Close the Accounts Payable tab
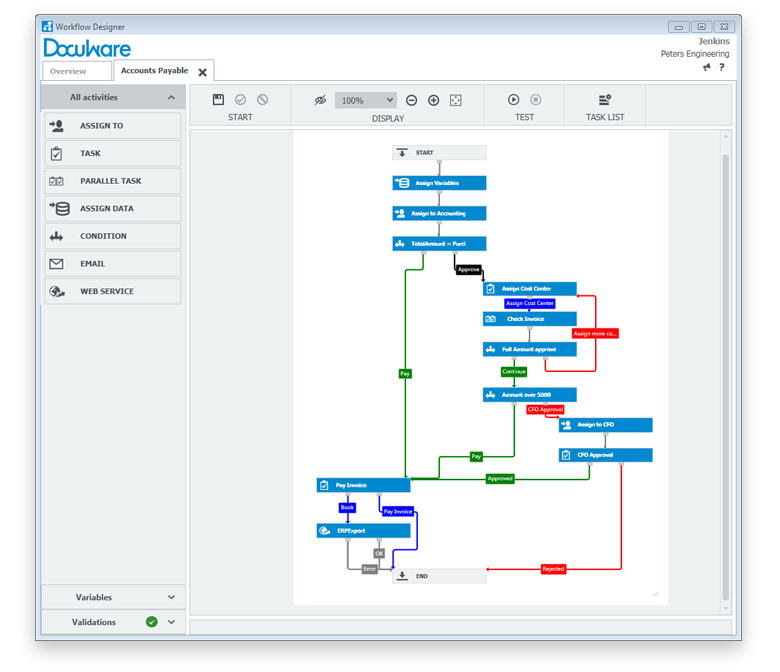The width and height of the screenshot is (780, 672). tap(203, 73)
